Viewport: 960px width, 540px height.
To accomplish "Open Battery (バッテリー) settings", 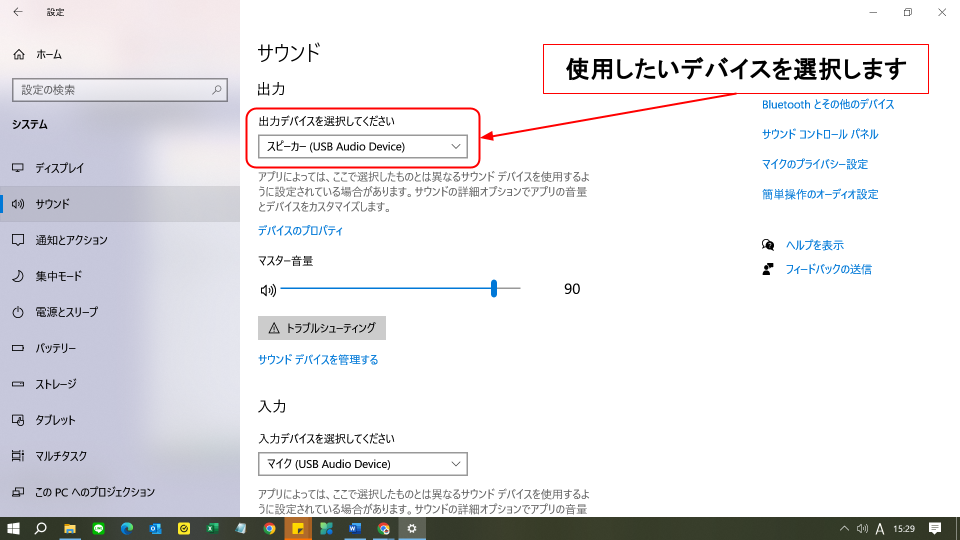I will pyautogui.click(x=55, y=348).
